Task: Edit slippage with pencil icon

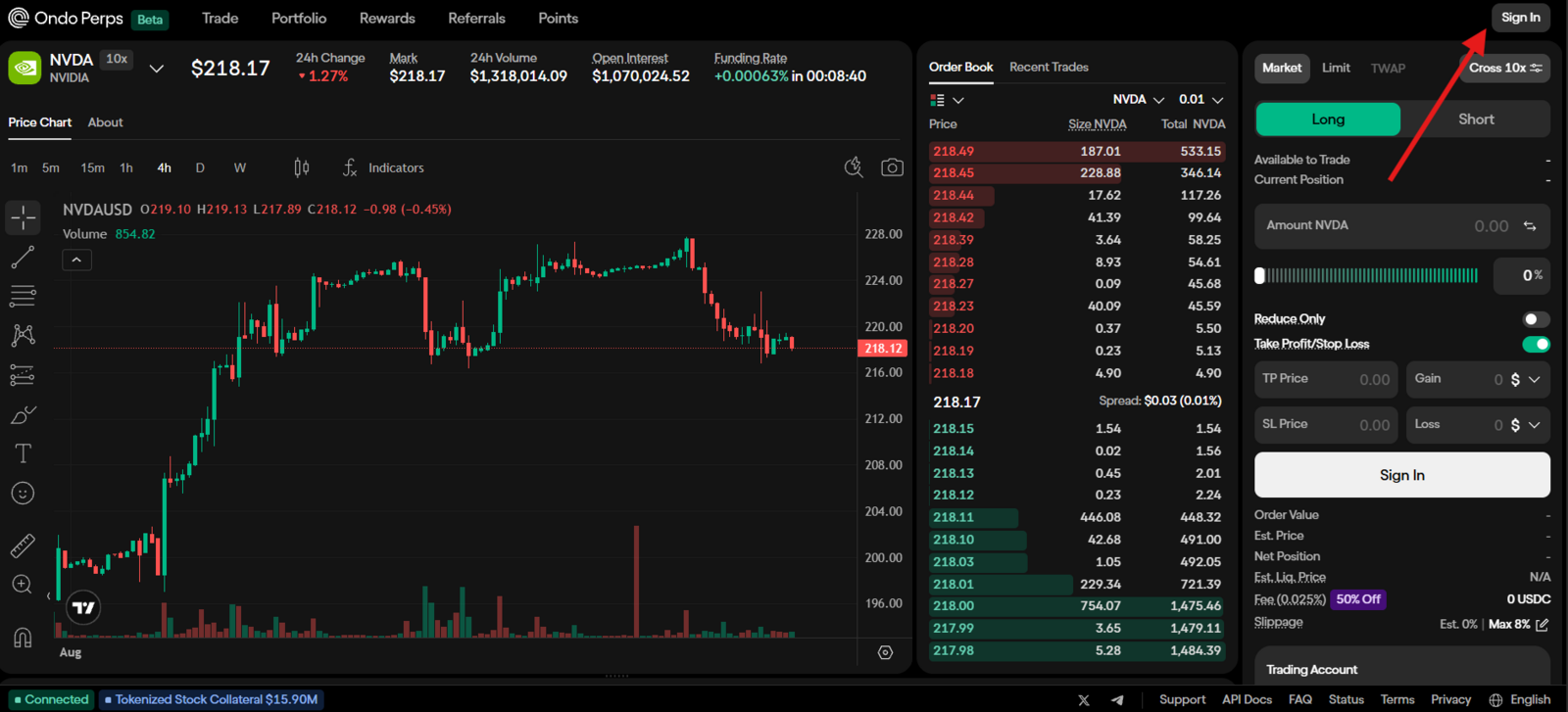Action: tap(1543, 625)
